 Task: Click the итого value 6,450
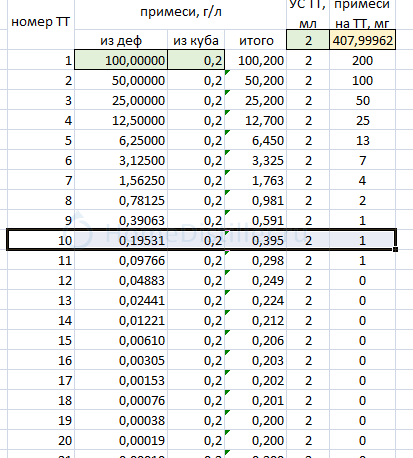pyautogui.click(x=256, y=140)
